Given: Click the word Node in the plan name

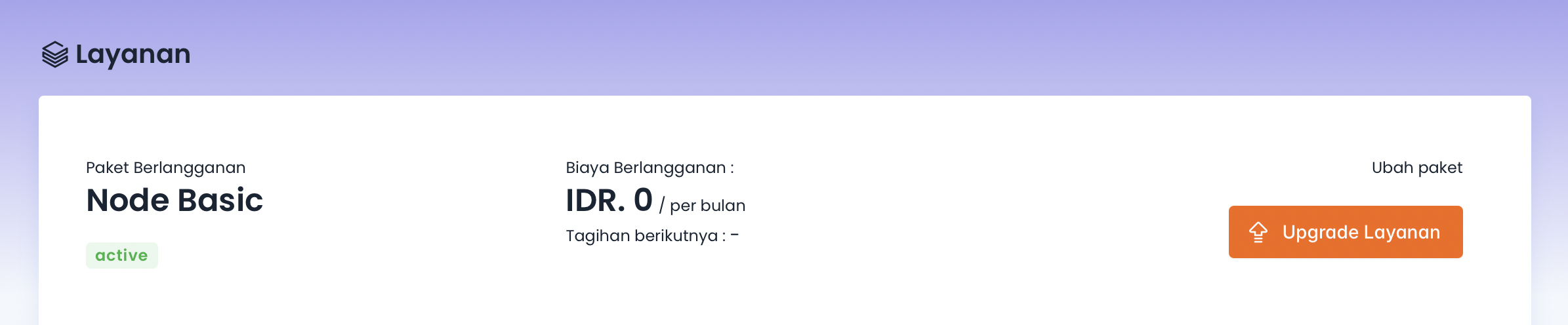Looking at the screenshot, I should tap(127, 201).
